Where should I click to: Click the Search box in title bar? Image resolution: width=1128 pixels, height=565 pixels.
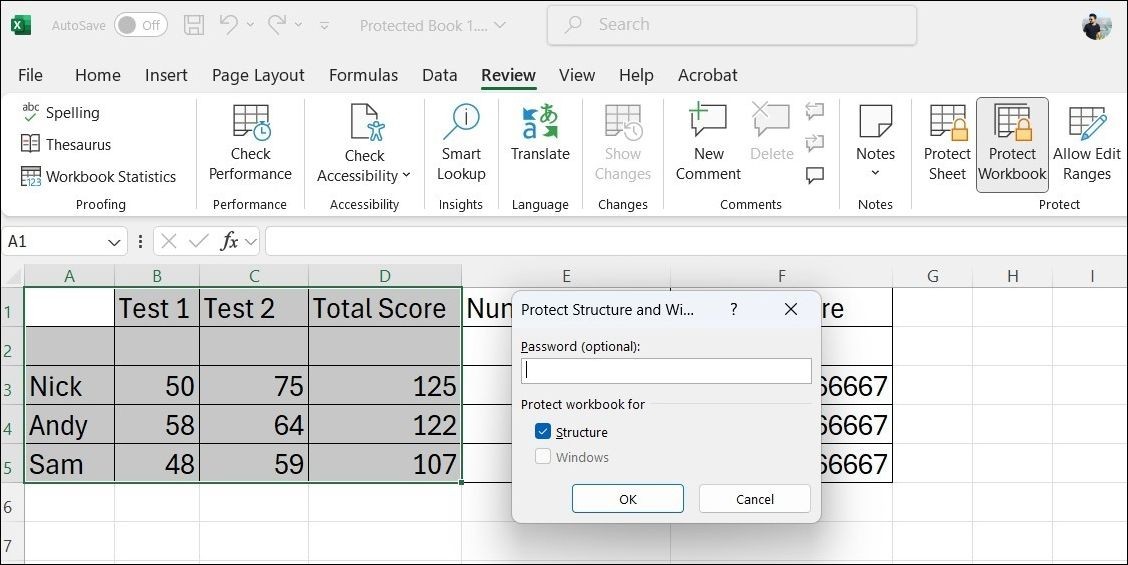pos(732,25)
